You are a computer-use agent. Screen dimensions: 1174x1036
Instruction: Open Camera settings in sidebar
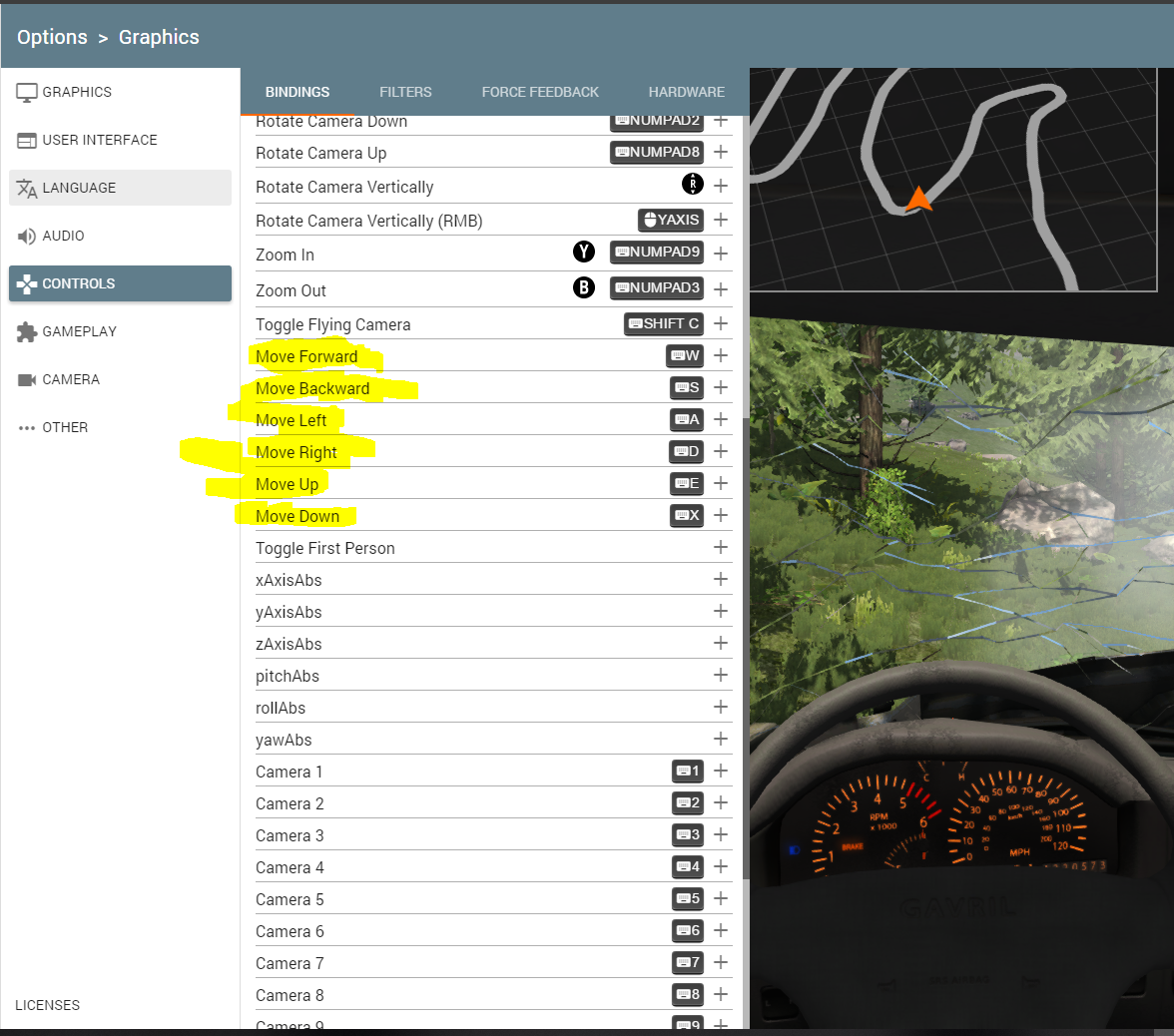click(120, 379)
